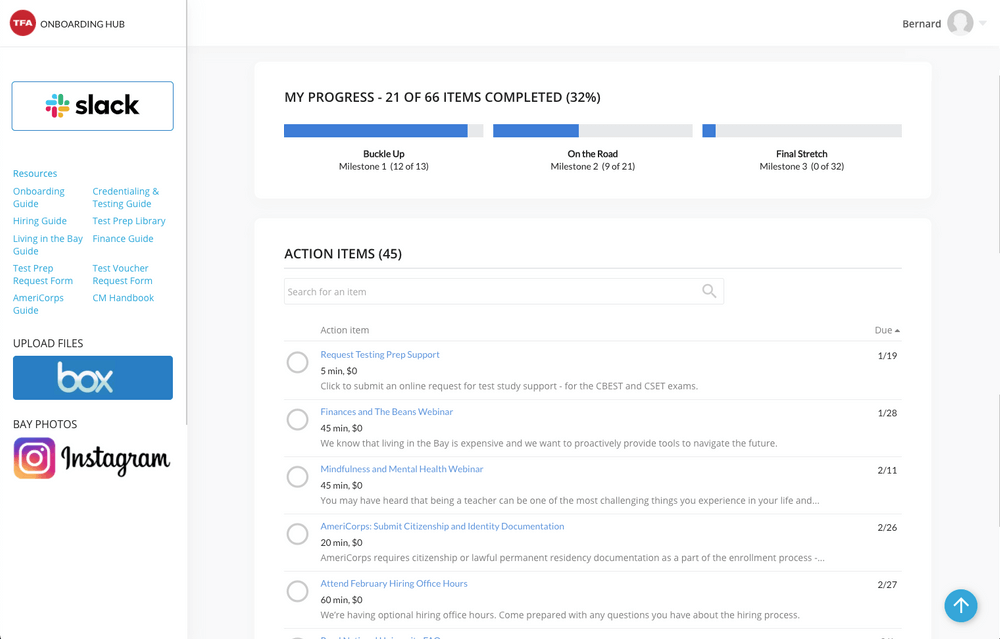Screen dimensions: 1000x639
Task: Open the Test Prep Library
Action: coord(129,220)
